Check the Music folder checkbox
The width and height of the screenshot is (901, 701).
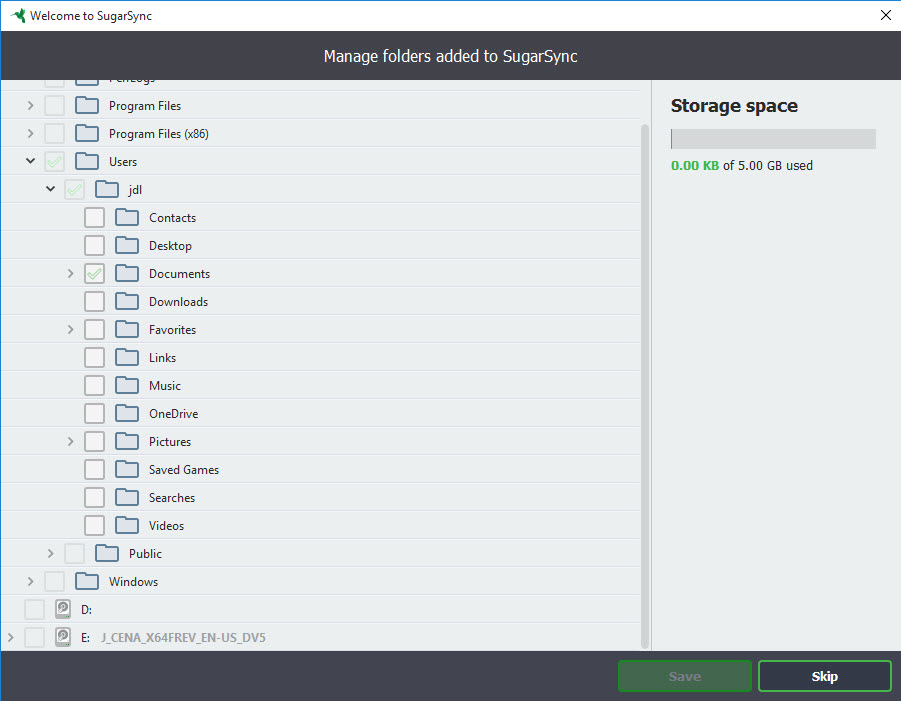[94, 386]
